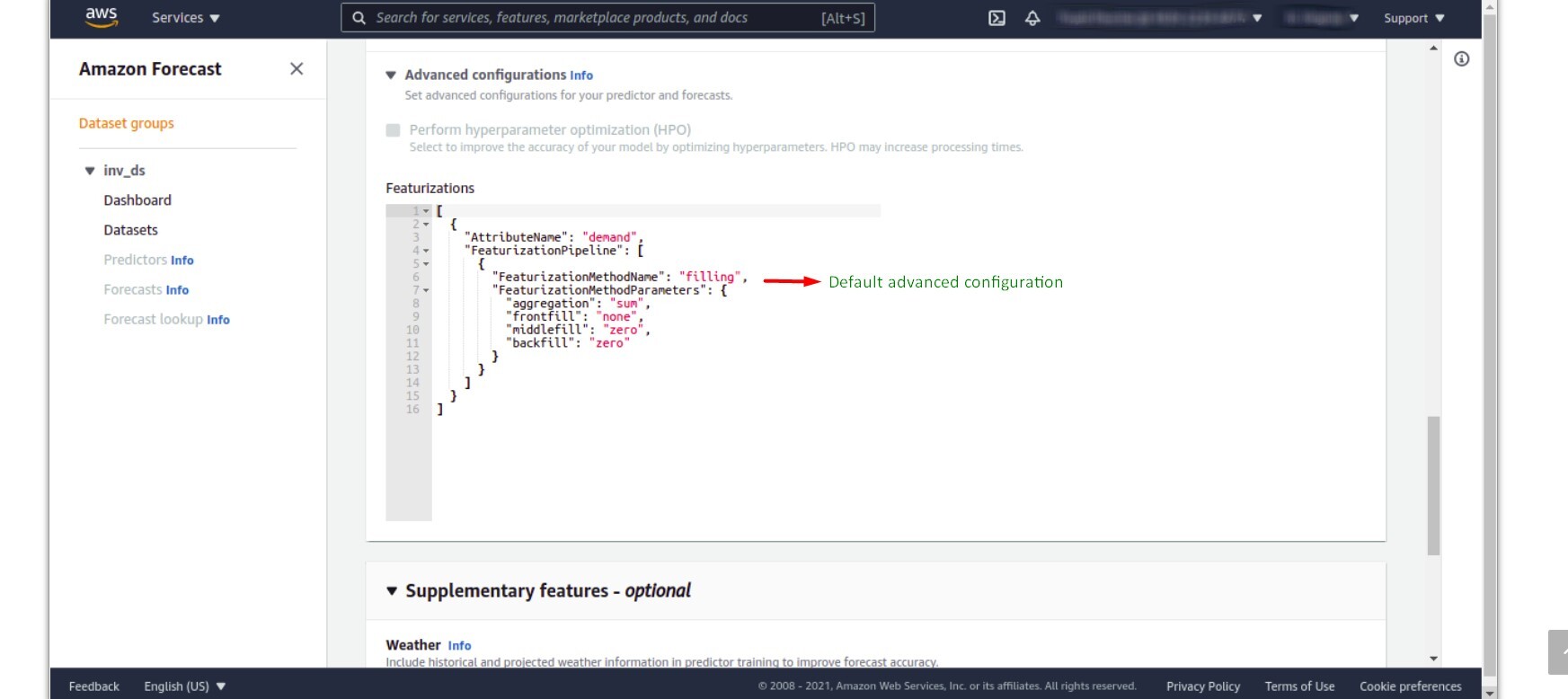Image resolution: width=1568 pixels, height=699 pixels.
Task: Go to Dataset groups
Action: coord(127,123)
